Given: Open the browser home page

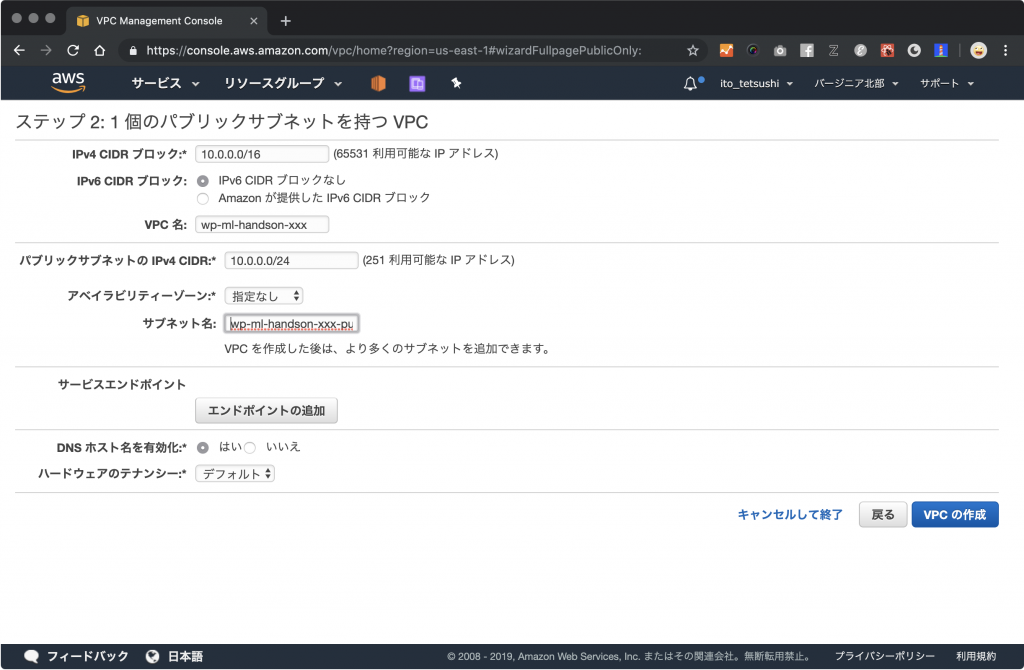Looking at the screenshot, I should tap(99, 50).
